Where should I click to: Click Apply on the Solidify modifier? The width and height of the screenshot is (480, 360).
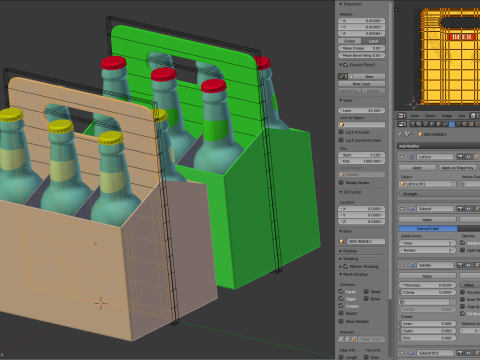427,276
